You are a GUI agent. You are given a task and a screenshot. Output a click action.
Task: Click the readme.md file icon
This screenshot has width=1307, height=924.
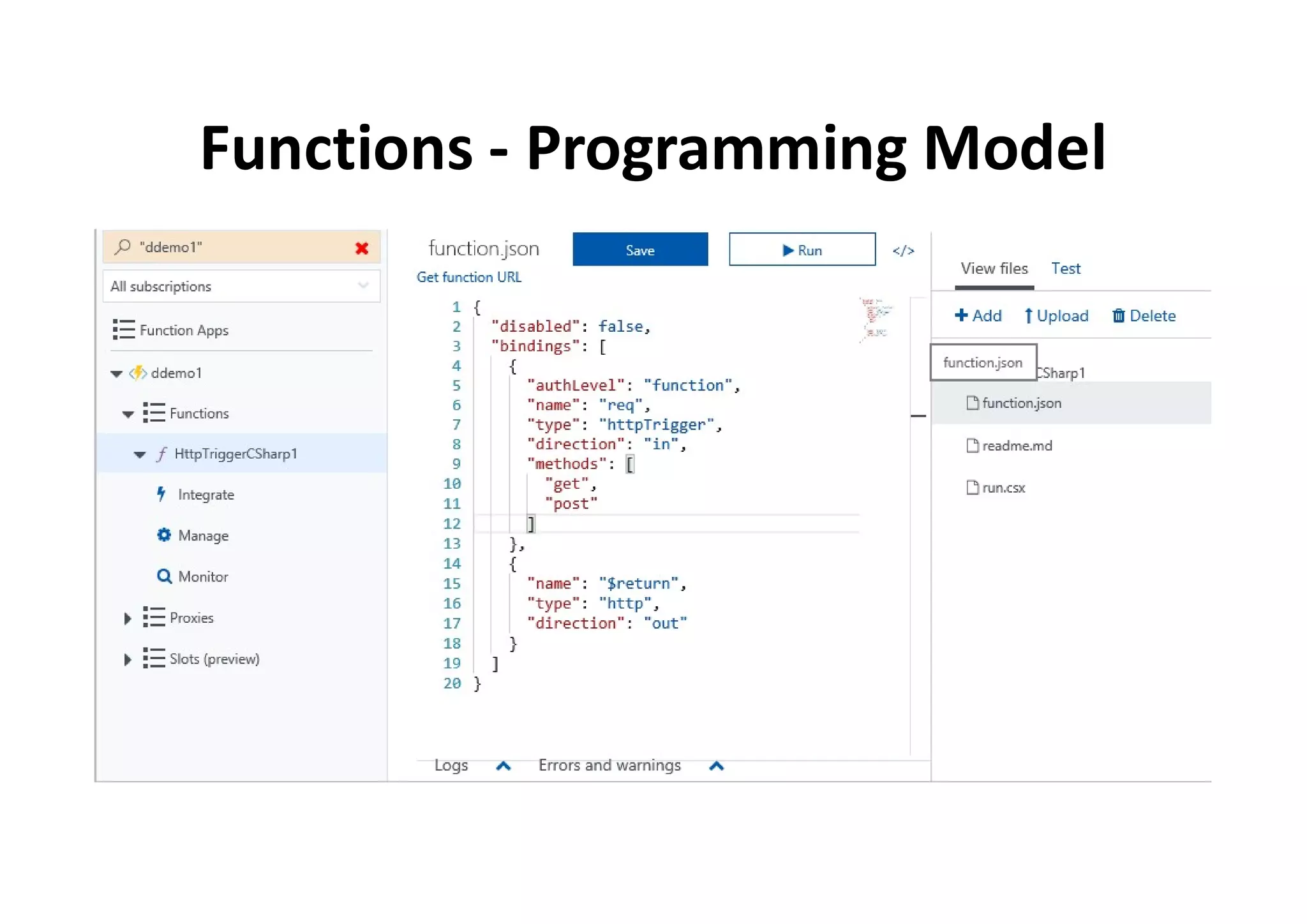tap(972, 445)
